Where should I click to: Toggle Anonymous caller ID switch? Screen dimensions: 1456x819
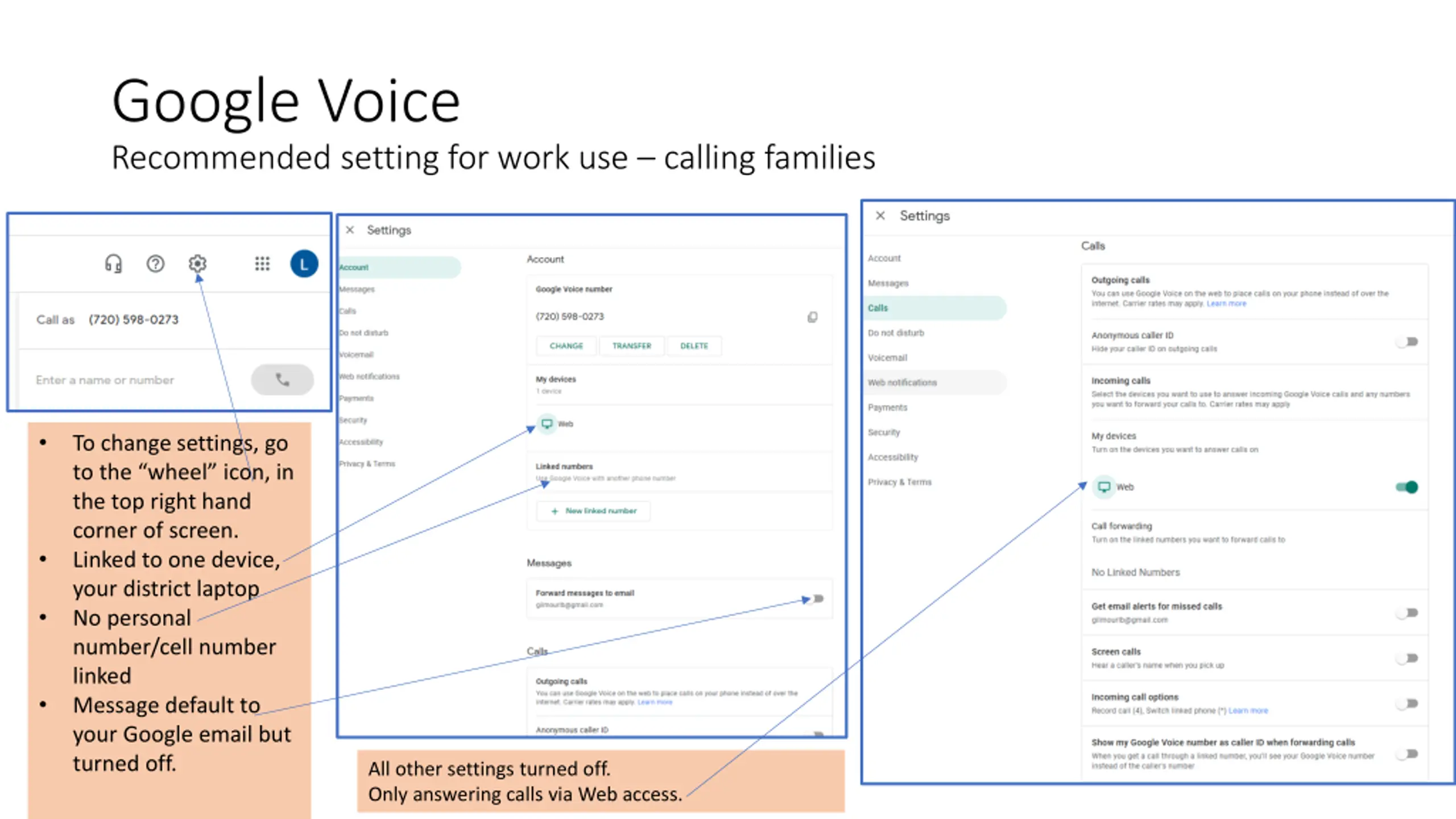[1407, 342]
